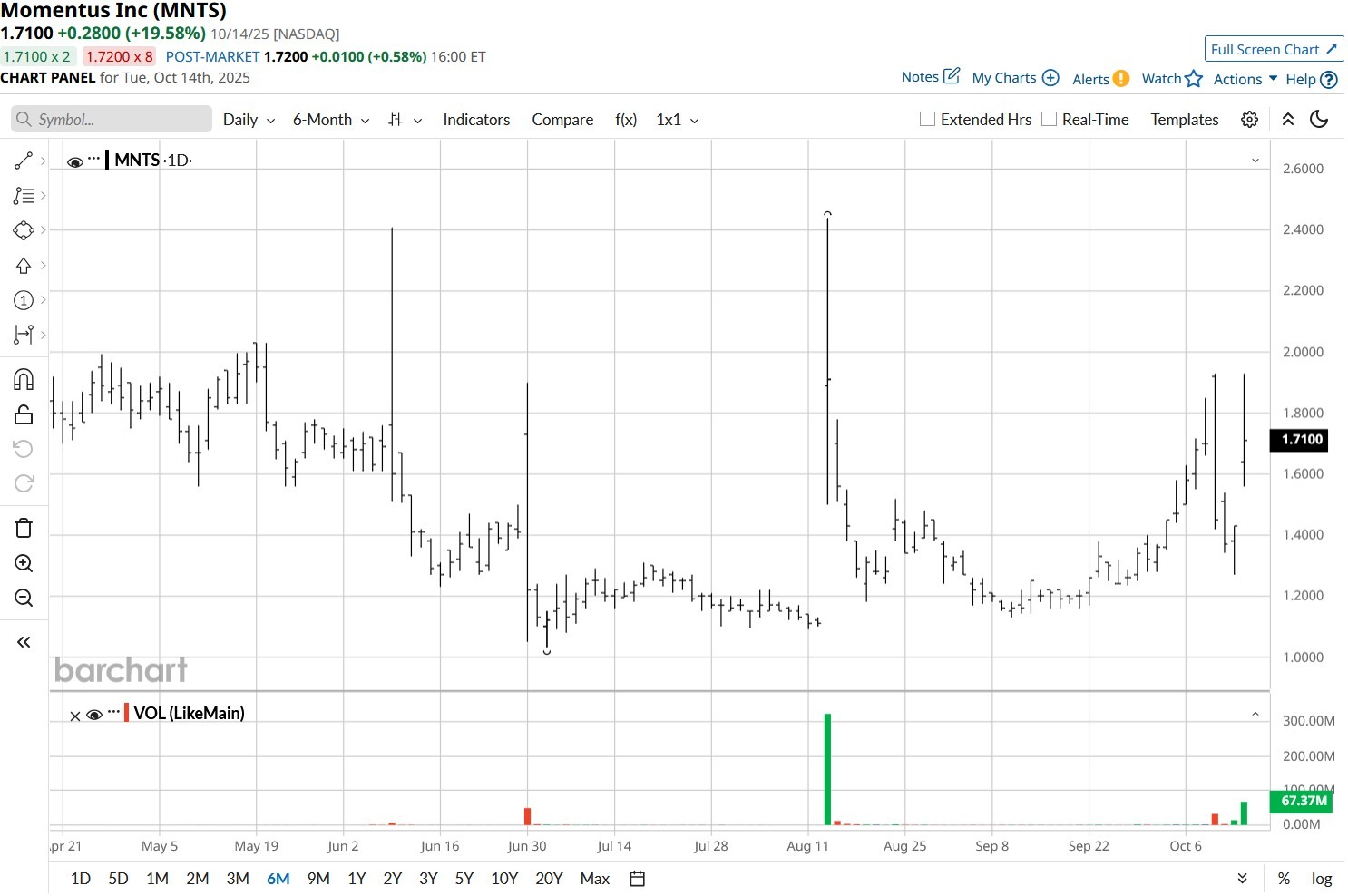
Task: Click the Symbol search field
Action: click(x=112, y=120)
